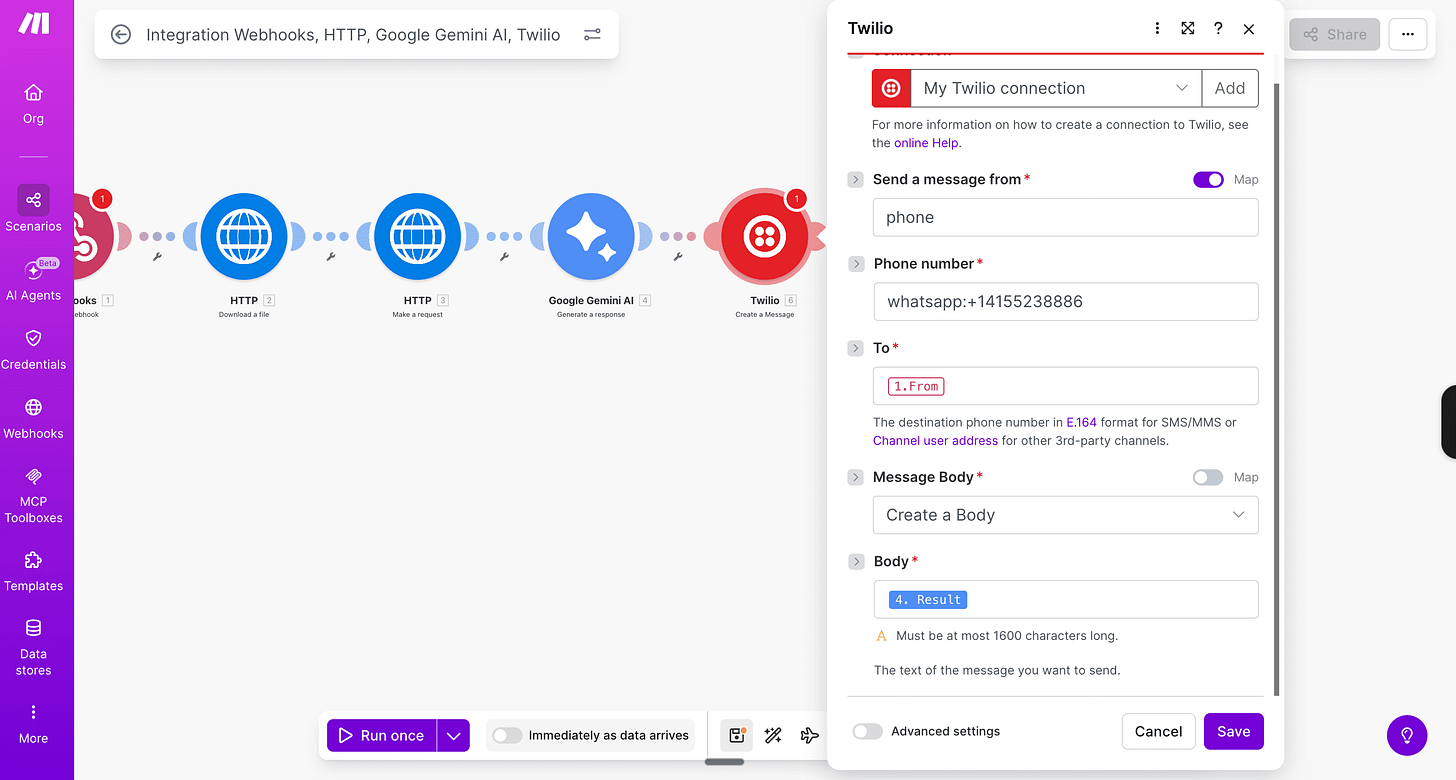1456x780 pixels.
Task: Click the To input field
Action: 1066,386
